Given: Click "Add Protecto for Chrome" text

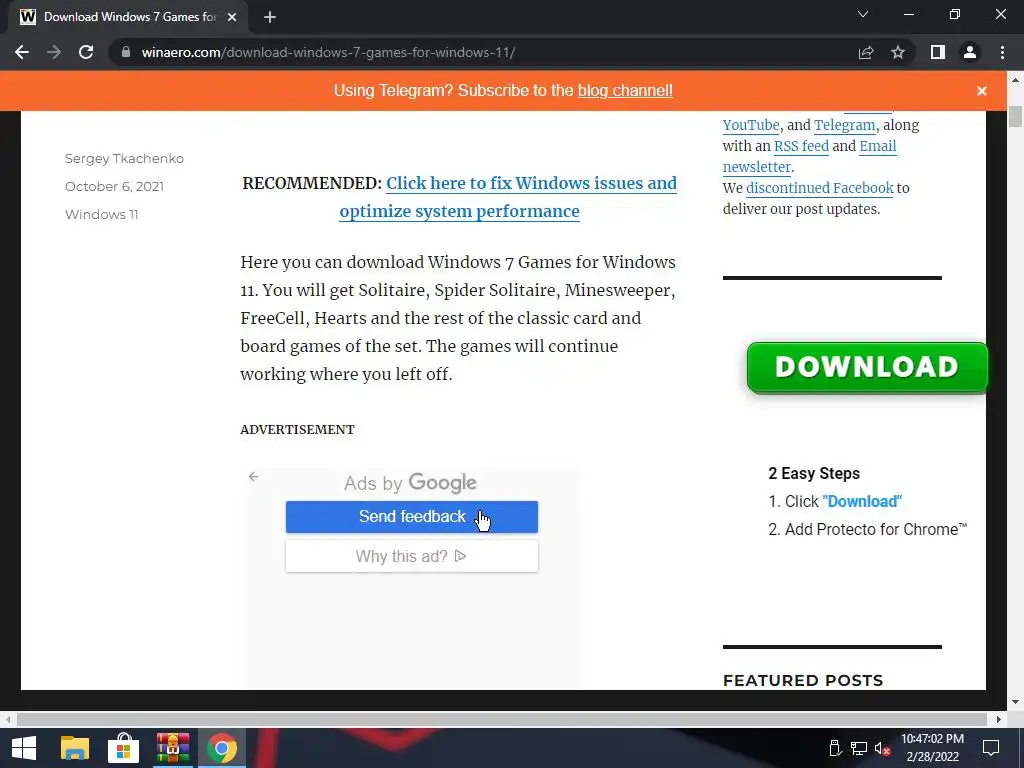Looking at the screenshot, I should click(x=876, y=530).
